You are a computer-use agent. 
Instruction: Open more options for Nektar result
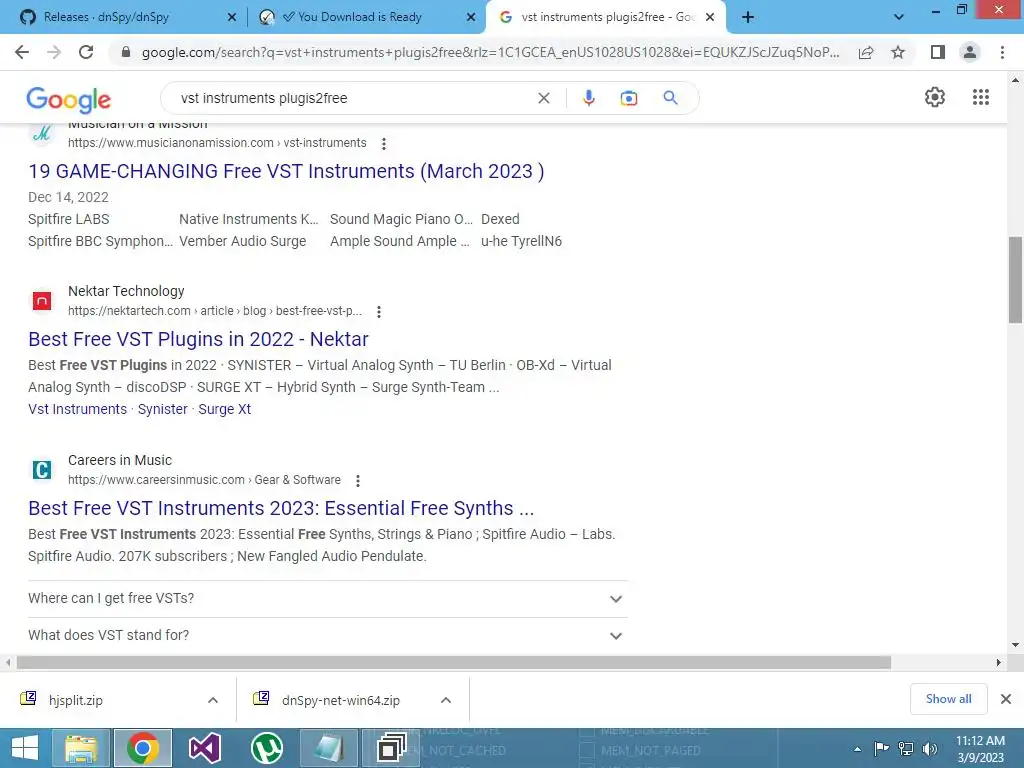pyautogui.click(x=379, y=312)
